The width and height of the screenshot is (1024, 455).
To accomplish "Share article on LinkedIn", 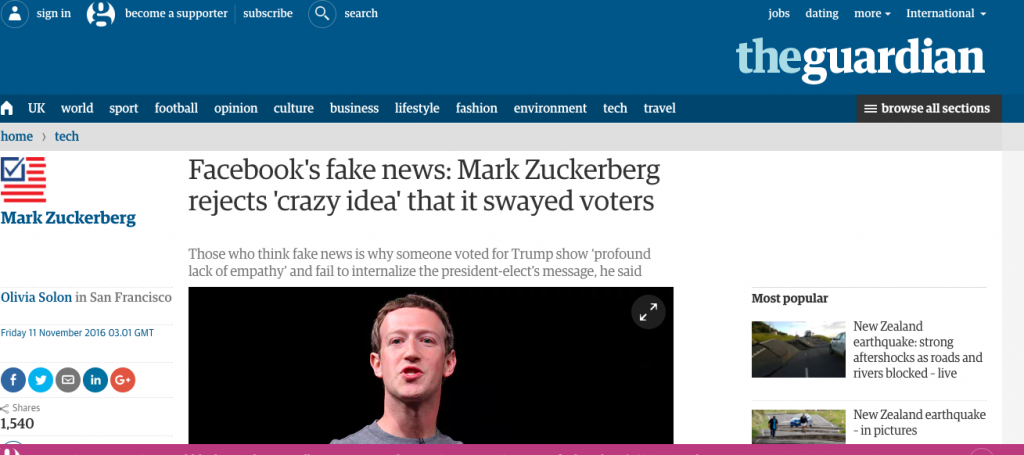I will tap(95, 379).
